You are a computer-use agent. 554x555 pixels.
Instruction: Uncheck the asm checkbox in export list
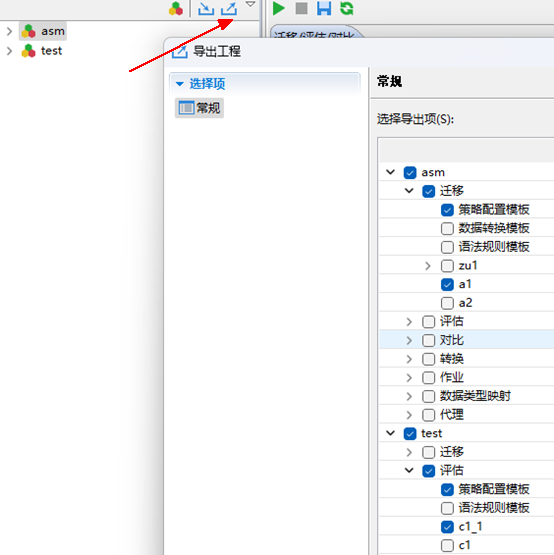pos(410,173)
